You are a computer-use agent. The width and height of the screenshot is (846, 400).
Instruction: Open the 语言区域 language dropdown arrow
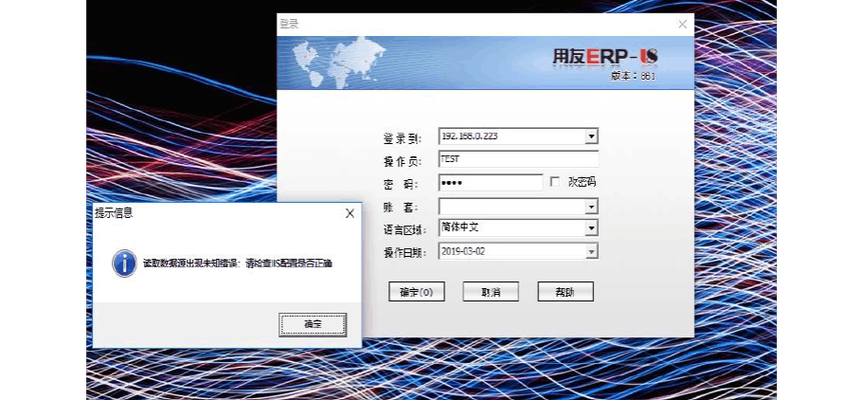point(592,228)
